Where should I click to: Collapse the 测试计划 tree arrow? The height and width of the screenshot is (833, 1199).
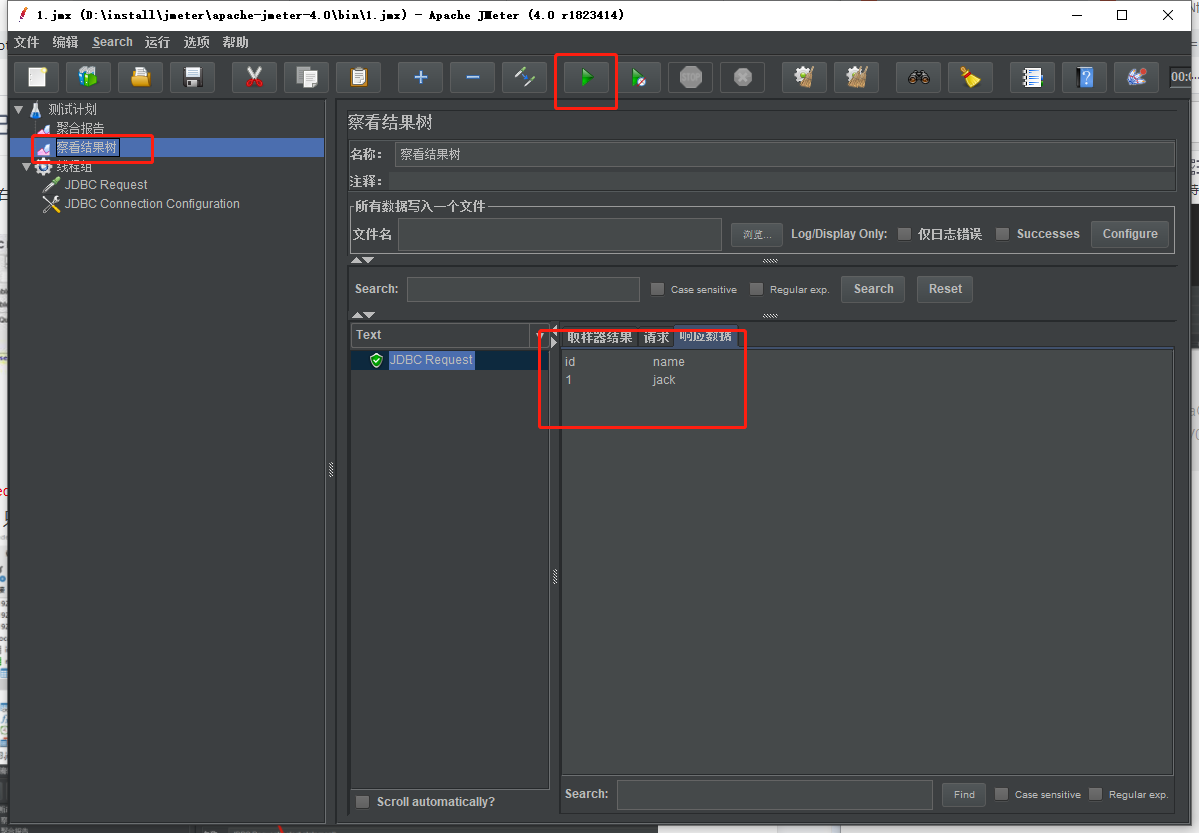click(x=19, y=109)
